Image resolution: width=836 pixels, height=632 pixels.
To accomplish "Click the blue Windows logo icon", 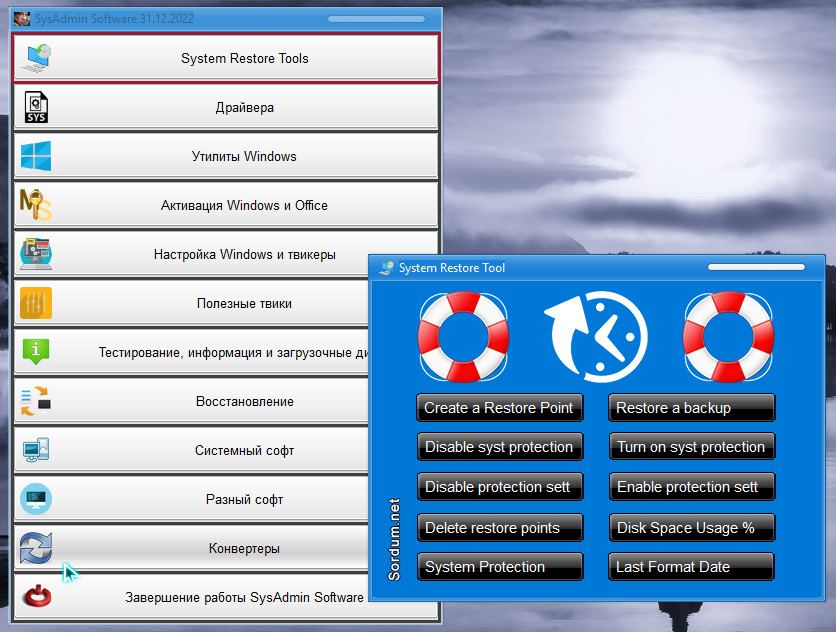I will (36, 156).
